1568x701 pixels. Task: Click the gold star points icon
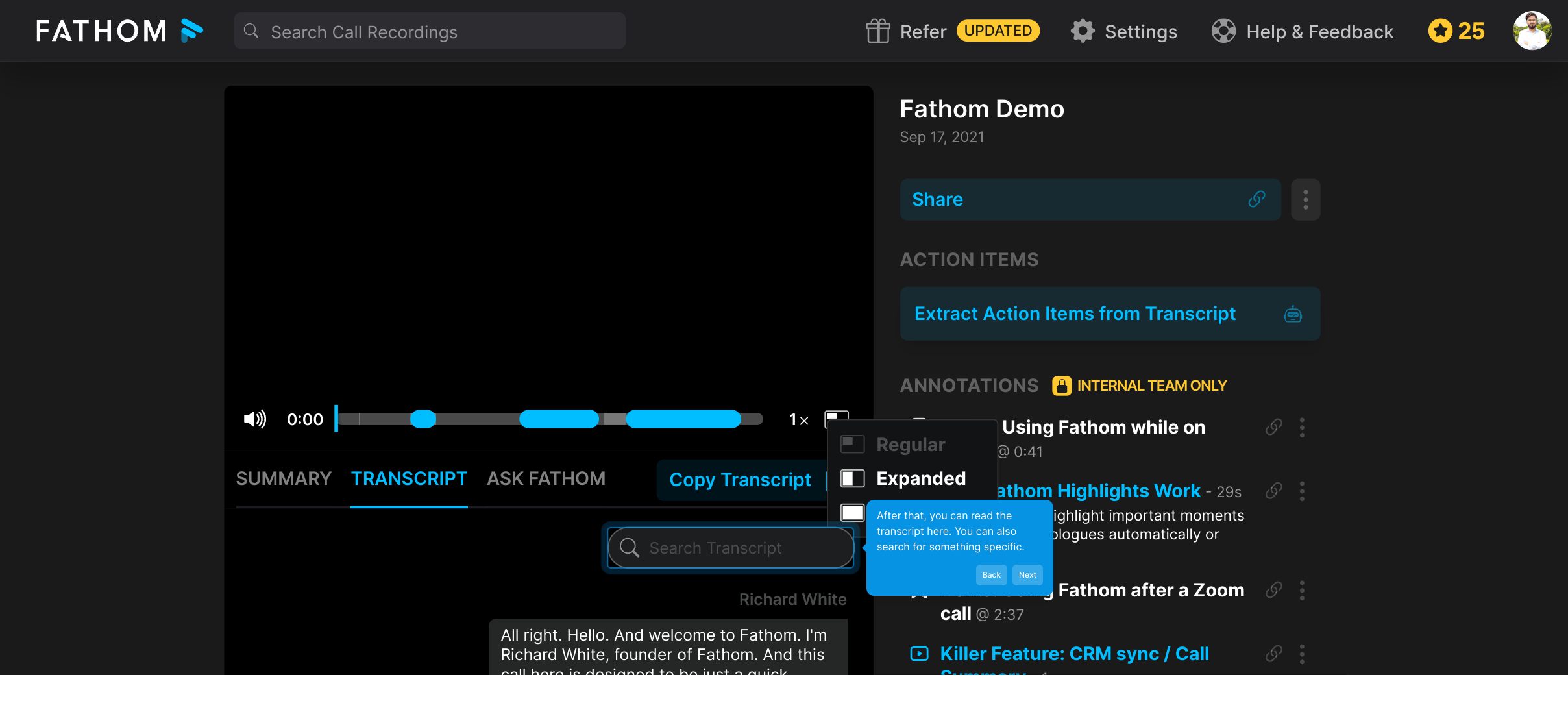click(1440, 31)
